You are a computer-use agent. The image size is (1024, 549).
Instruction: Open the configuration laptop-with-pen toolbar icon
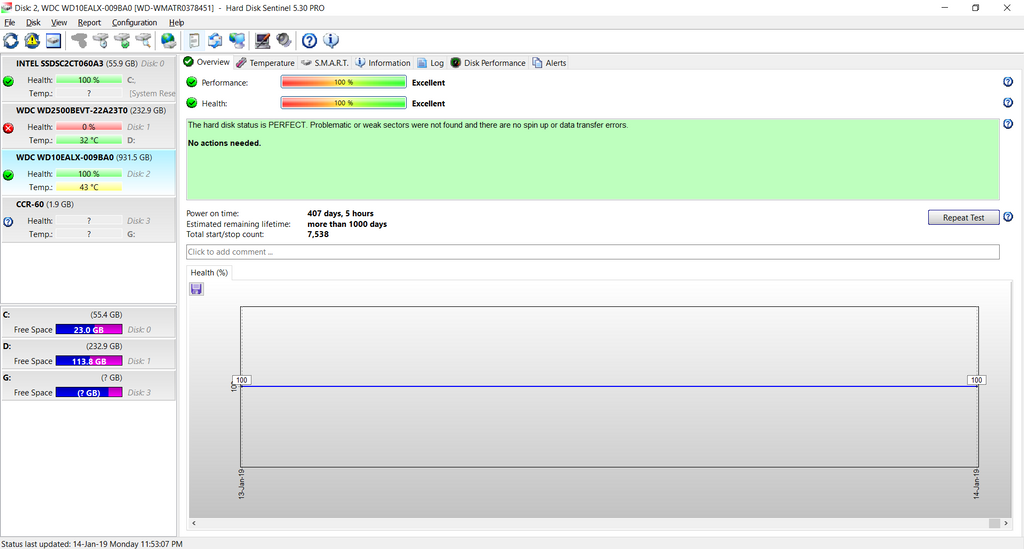pyautogui.click(x=263, y=40)
